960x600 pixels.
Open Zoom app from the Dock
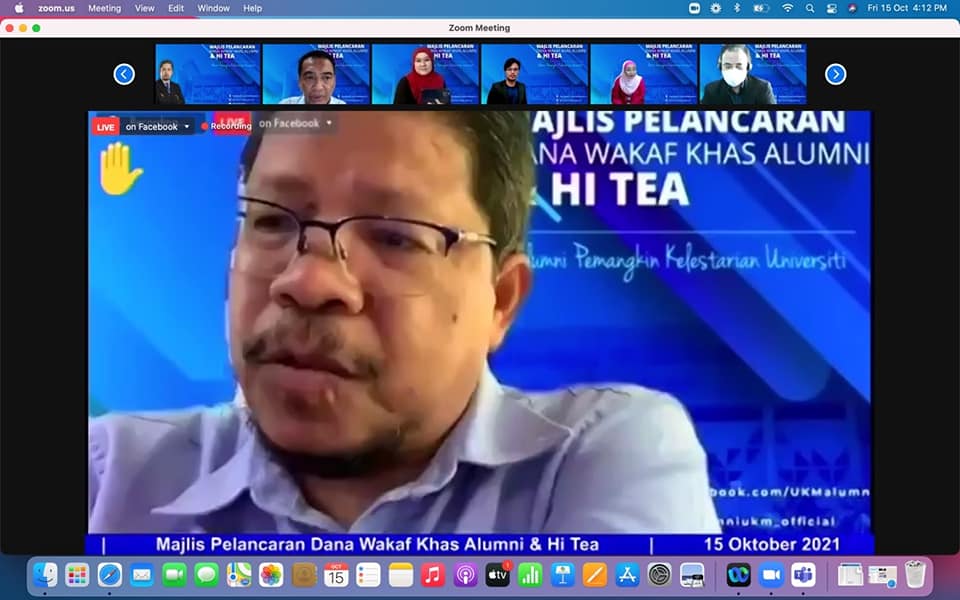(770, 575)
